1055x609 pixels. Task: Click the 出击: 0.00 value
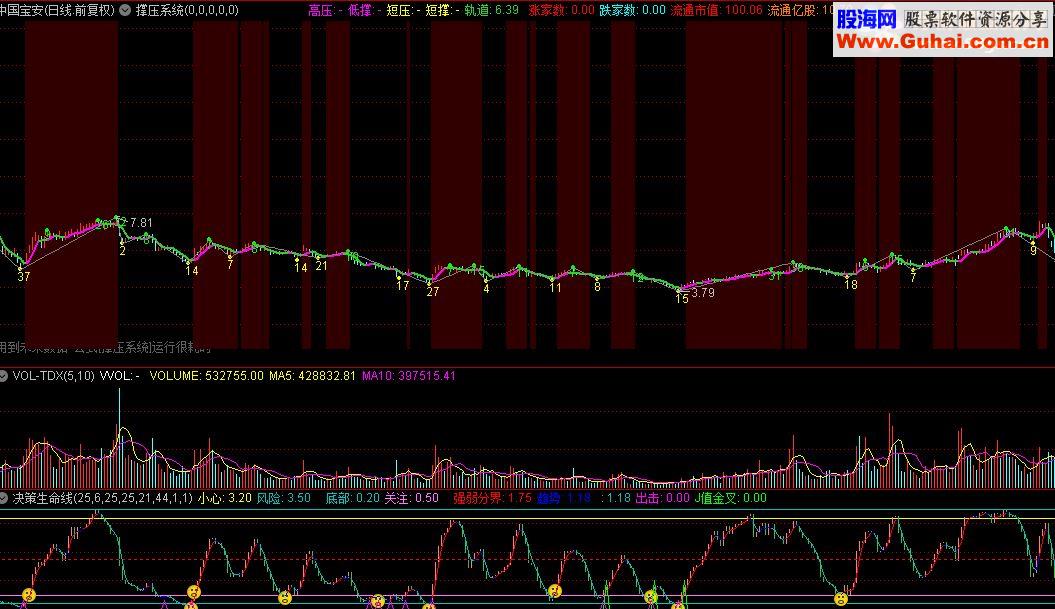tap(663, 499)
